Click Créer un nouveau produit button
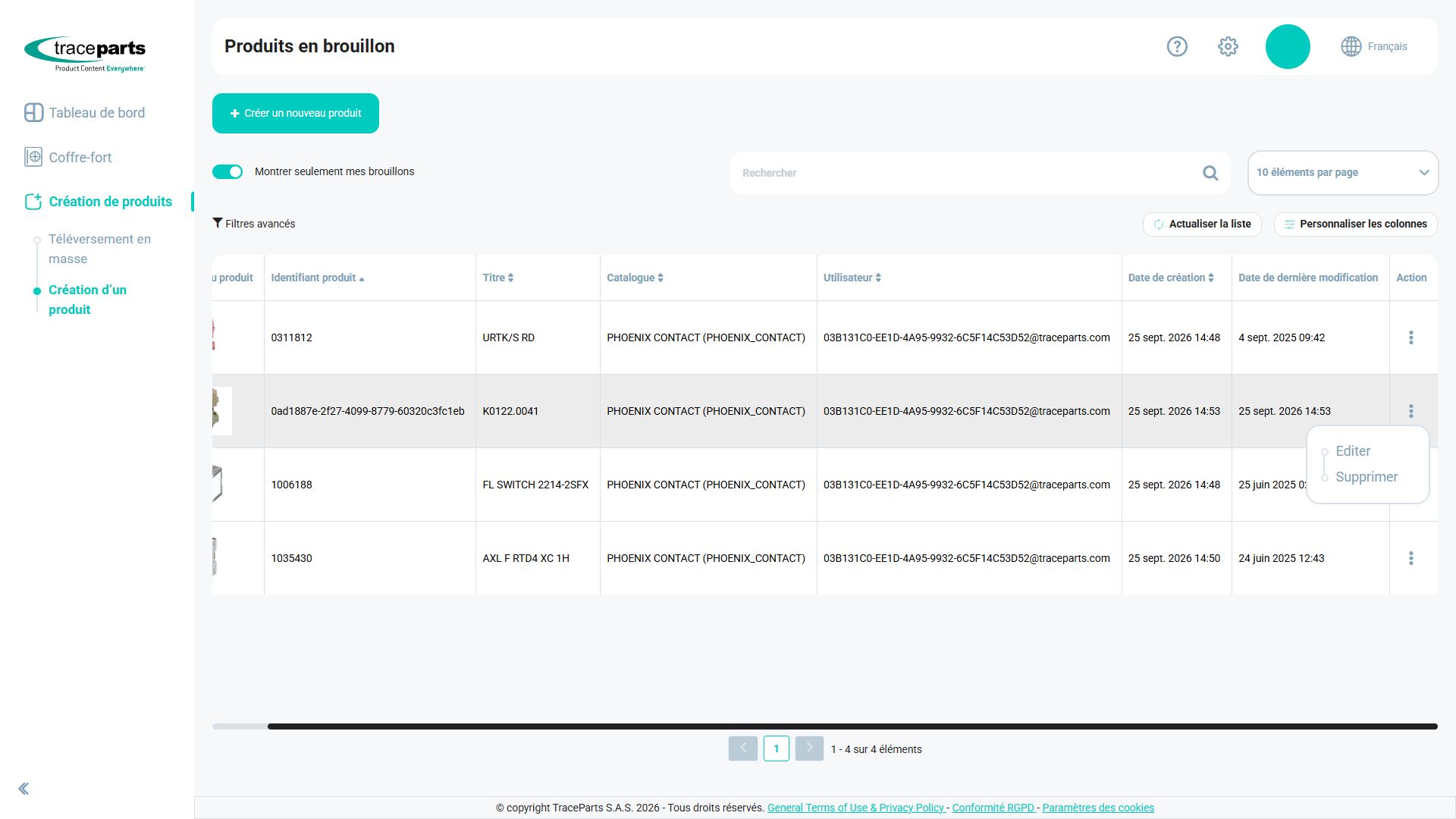The width and height of the screenshot is (1456, 819). [x=296, y=113]
